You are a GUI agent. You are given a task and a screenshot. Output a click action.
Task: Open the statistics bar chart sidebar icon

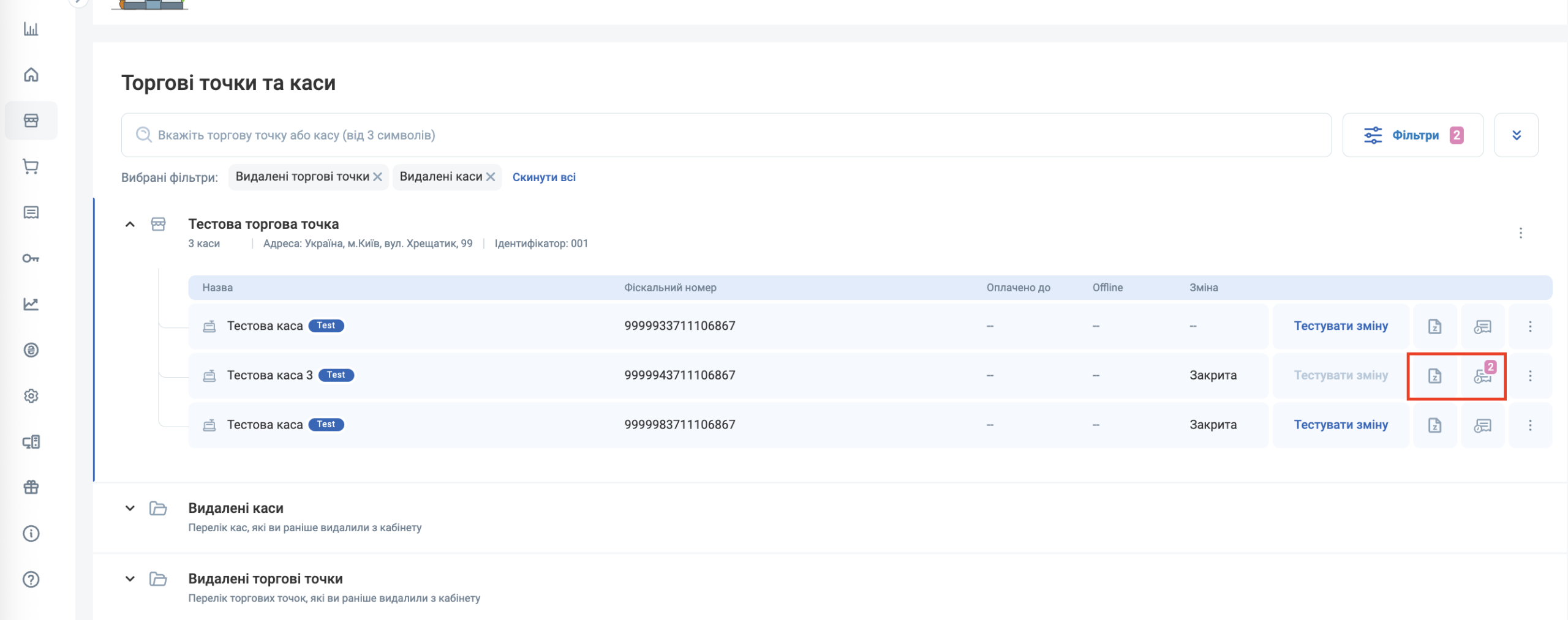pos(31,29)
